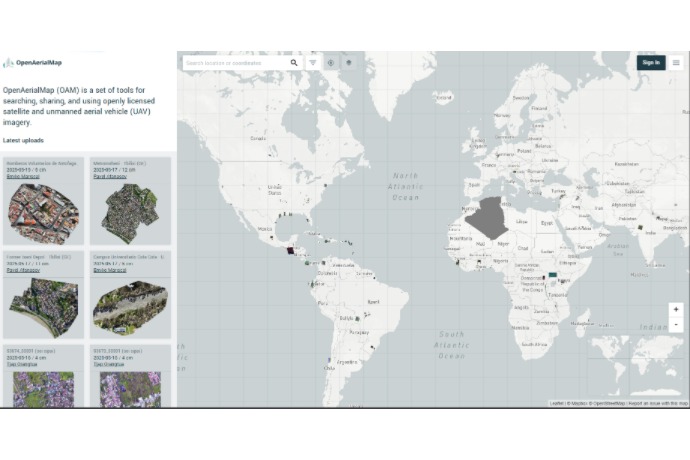Click the search magnifier icon
Screen dimensions: 690x460
pos(294,63)
